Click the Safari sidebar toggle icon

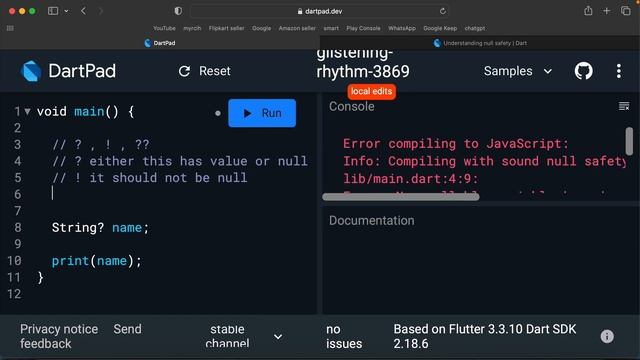(x=53, y=11)
